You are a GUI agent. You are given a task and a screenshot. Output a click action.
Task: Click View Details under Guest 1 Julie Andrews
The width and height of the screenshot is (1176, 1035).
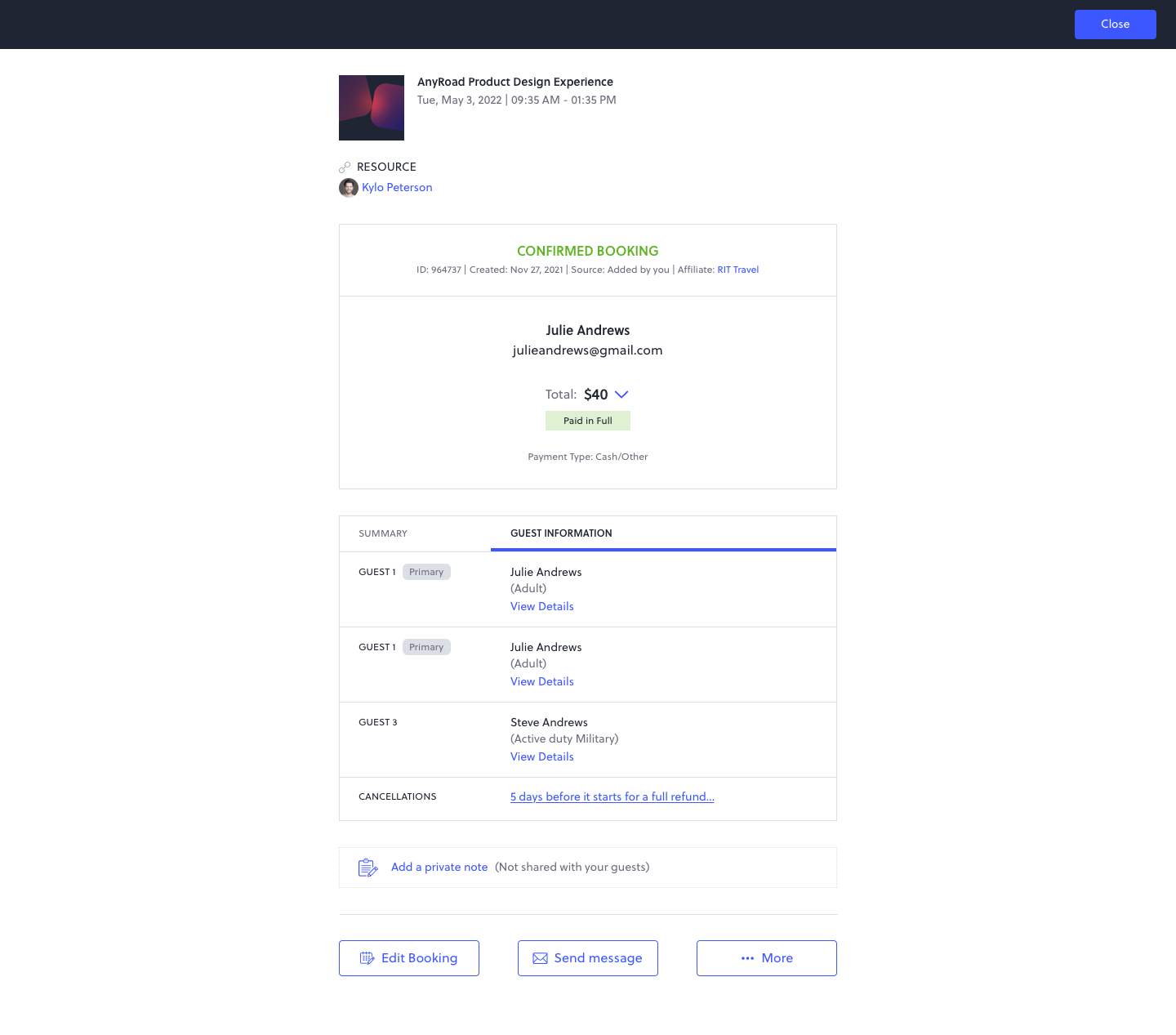pyautogui.click(x=541, y=606)
